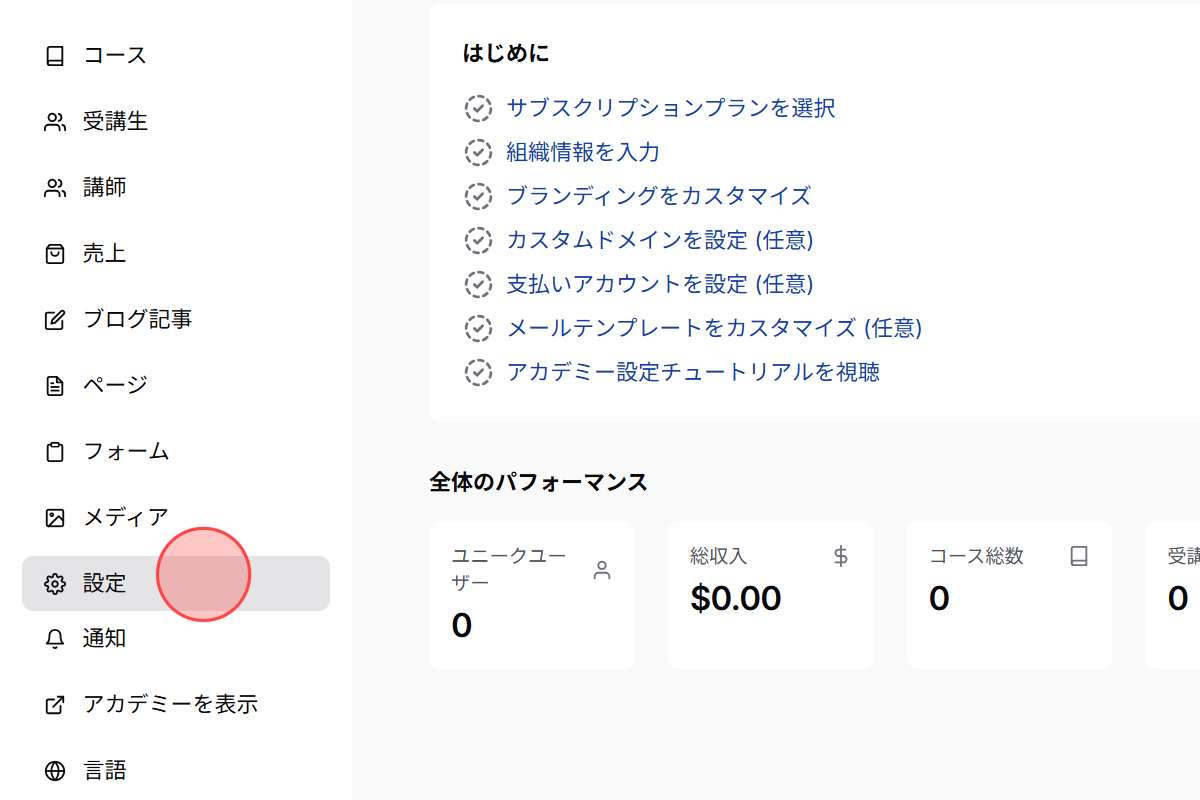
Task: Select the 講師 instructors icon
Action: pyautogui.click(x=53, y=187)
